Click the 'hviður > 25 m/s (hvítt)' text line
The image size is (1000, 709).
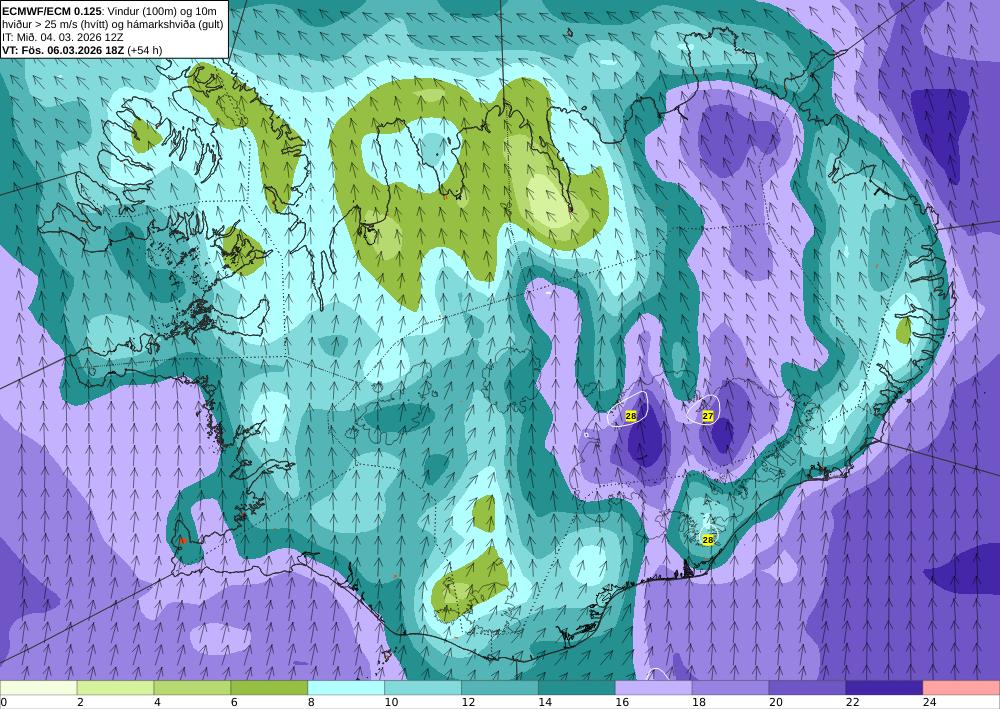tap(113, 24)
